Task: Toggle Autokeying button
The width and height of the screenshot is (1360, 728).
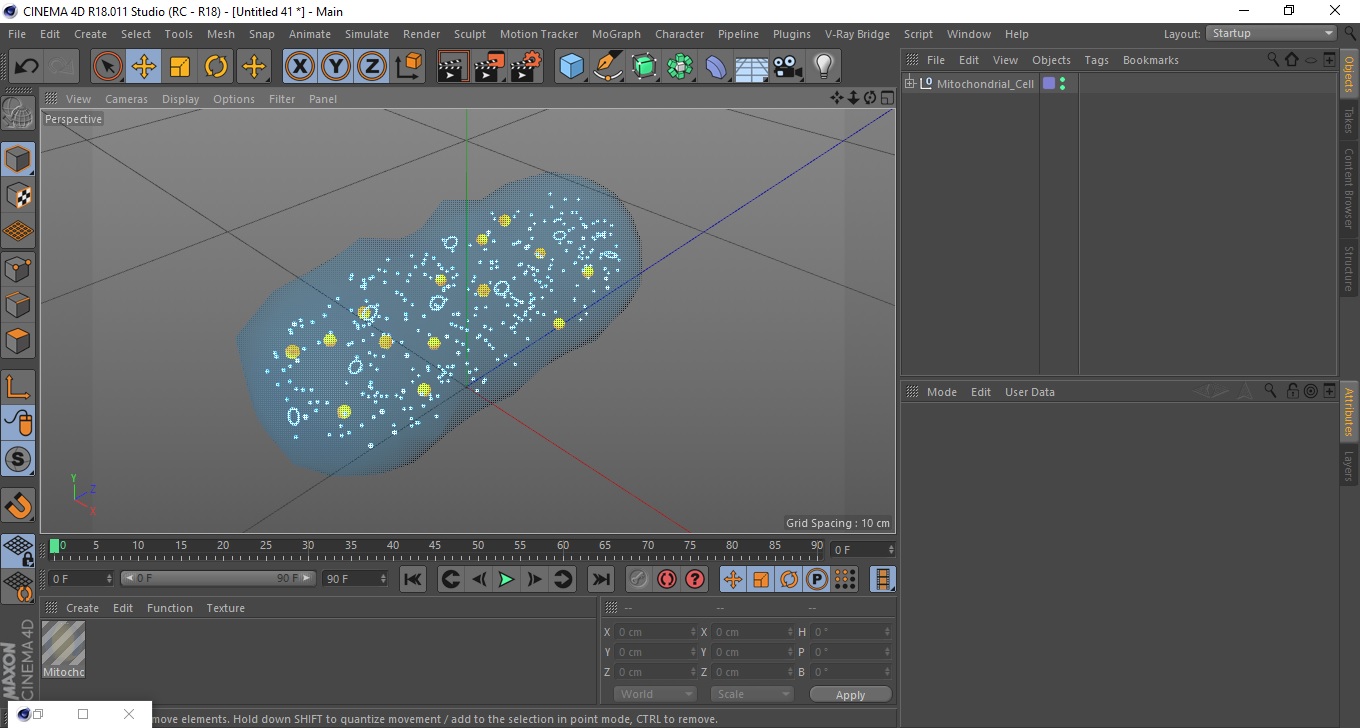Action: point(667,579)
